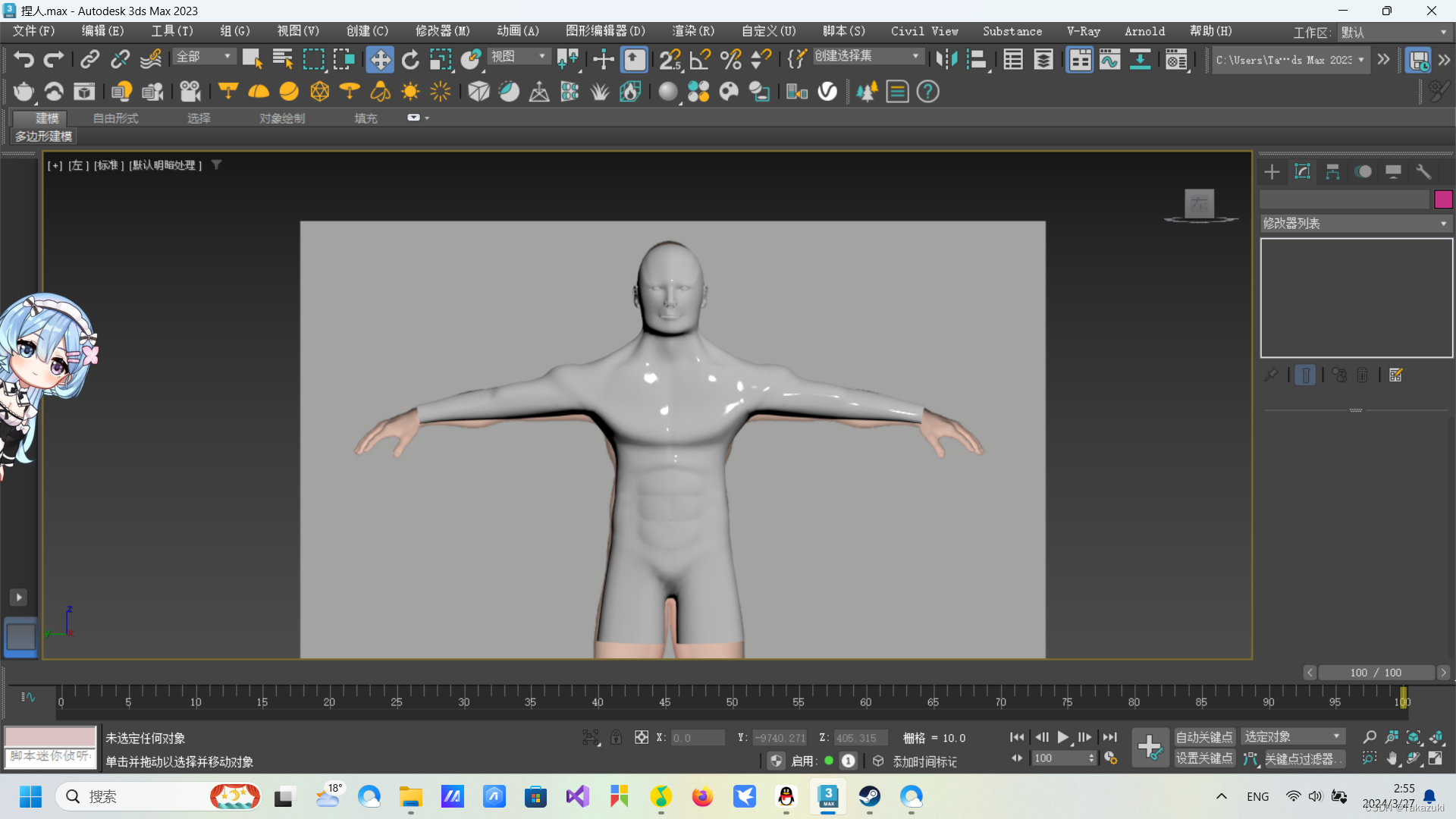Switch to the 自由形式 ribbon tab
This screenshot has width=1456, height=819.
tap(115, 118)
